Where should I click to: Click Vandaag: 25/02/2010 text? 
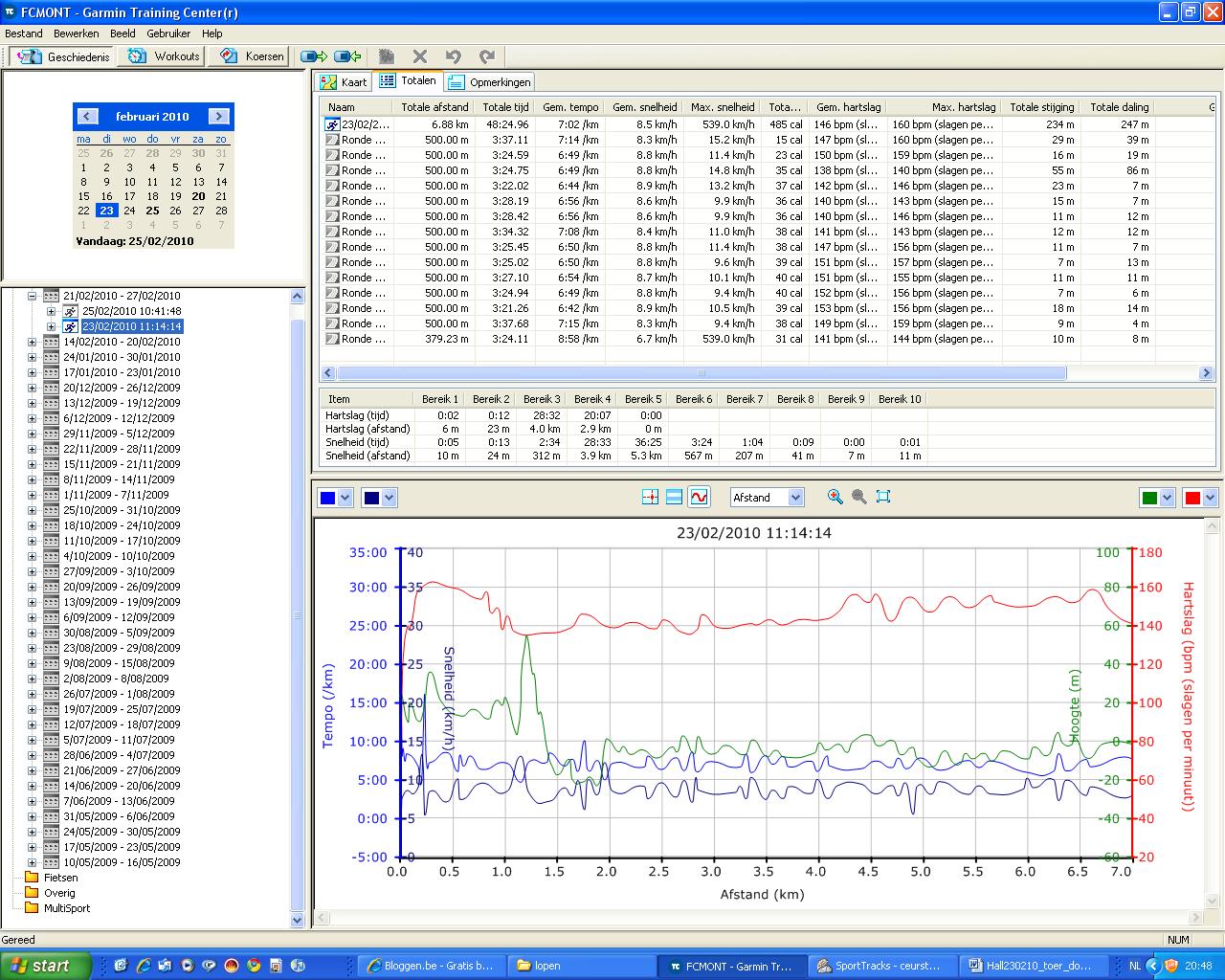tap(135, 241)
